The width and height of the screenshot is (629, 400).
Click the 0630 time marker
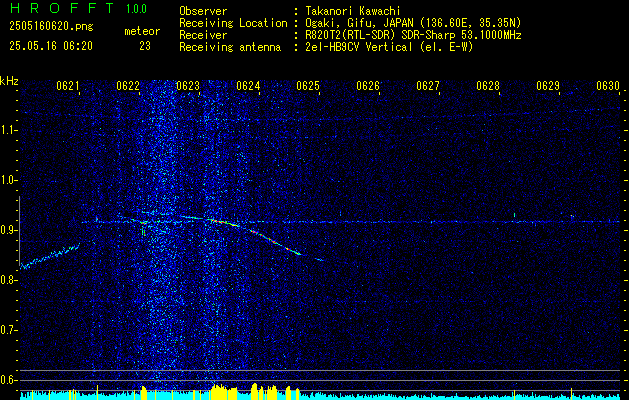(608, 85)
